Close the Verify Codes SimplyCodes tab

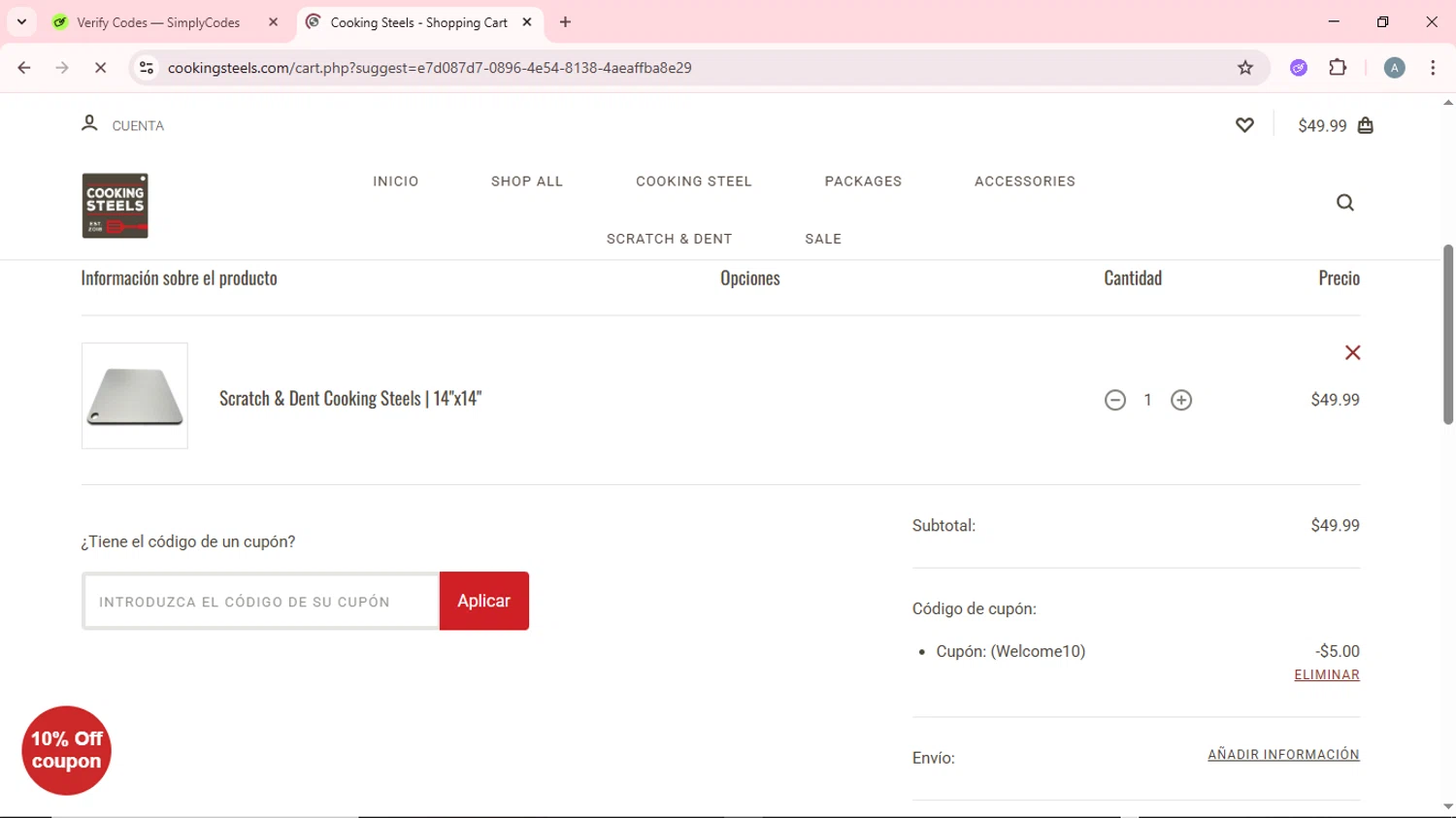pyautogui.click(x=273, y=22)
